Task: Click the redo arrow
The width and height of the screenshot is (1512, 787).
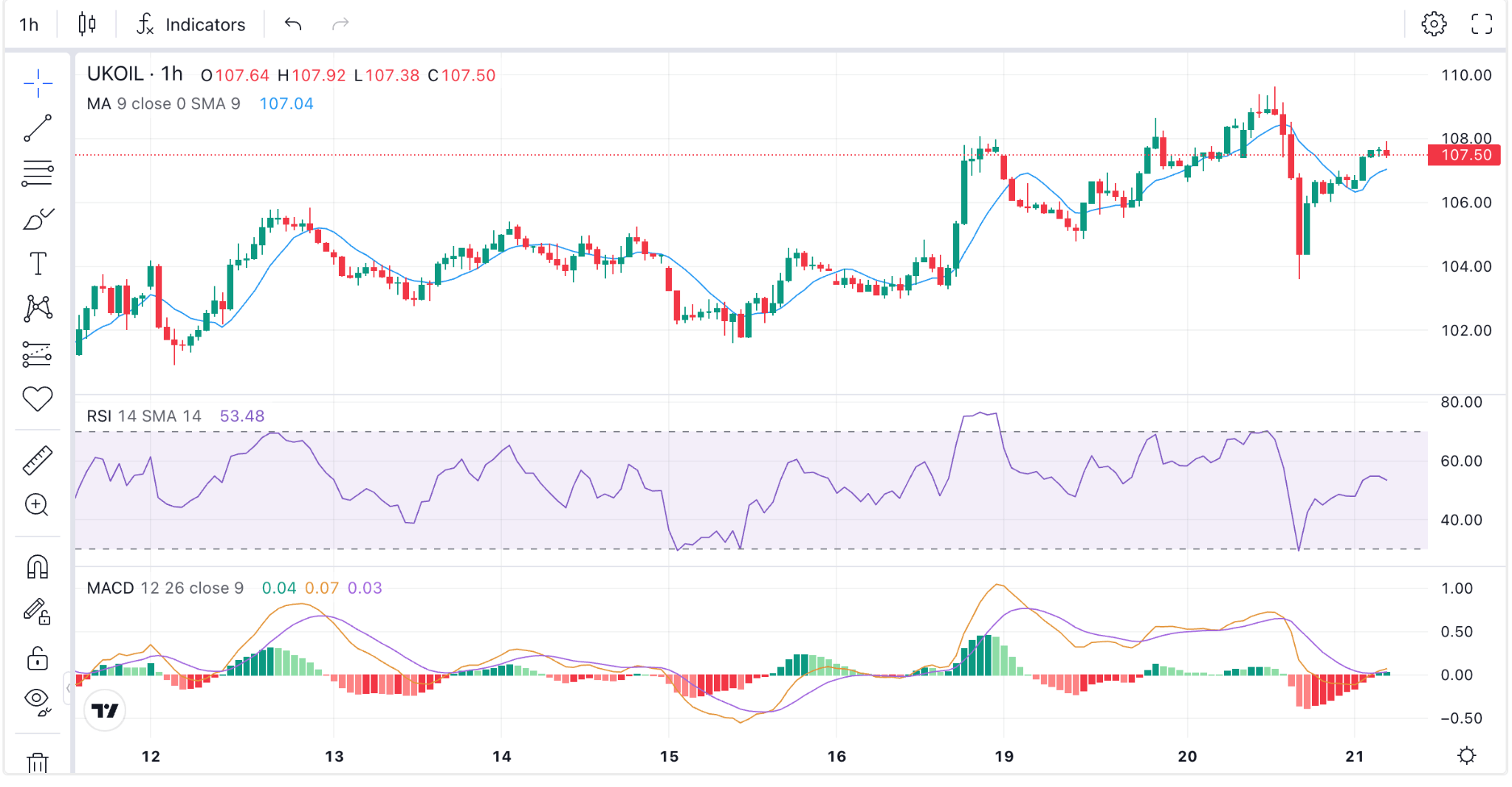Action: (x=340, y=24)
